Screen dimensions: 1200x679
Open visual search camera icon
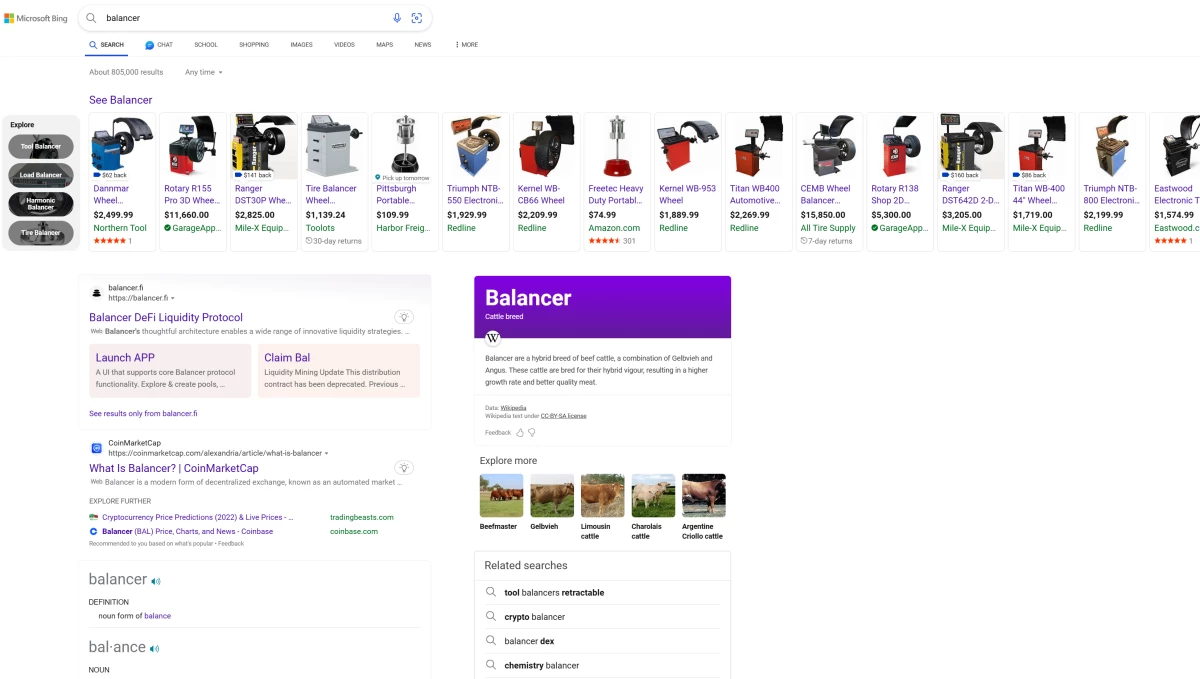click(417, 18)
